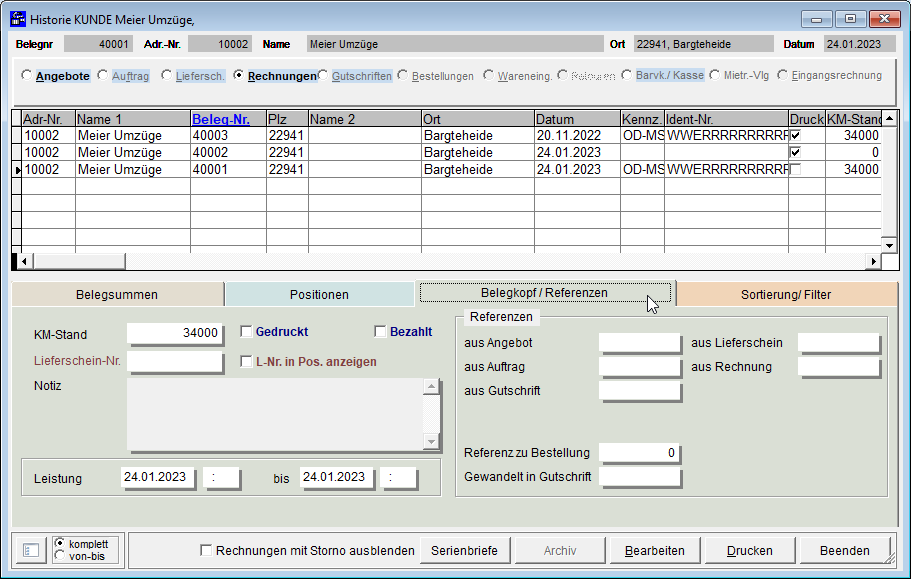Click into the Lieferschein-Nr. input field

[x=174, y=361]
